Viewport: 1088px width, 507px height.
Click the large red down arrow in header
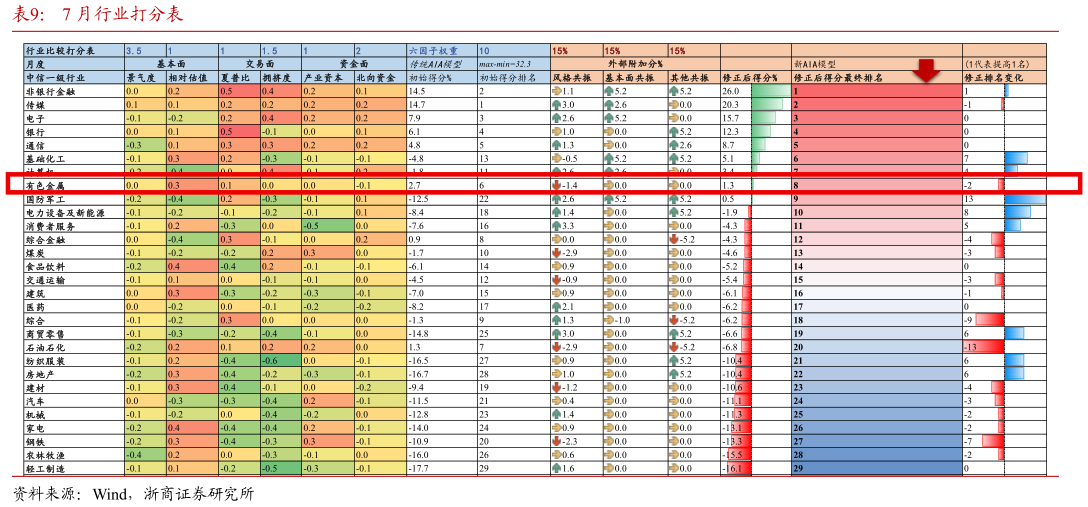[926, 70]
